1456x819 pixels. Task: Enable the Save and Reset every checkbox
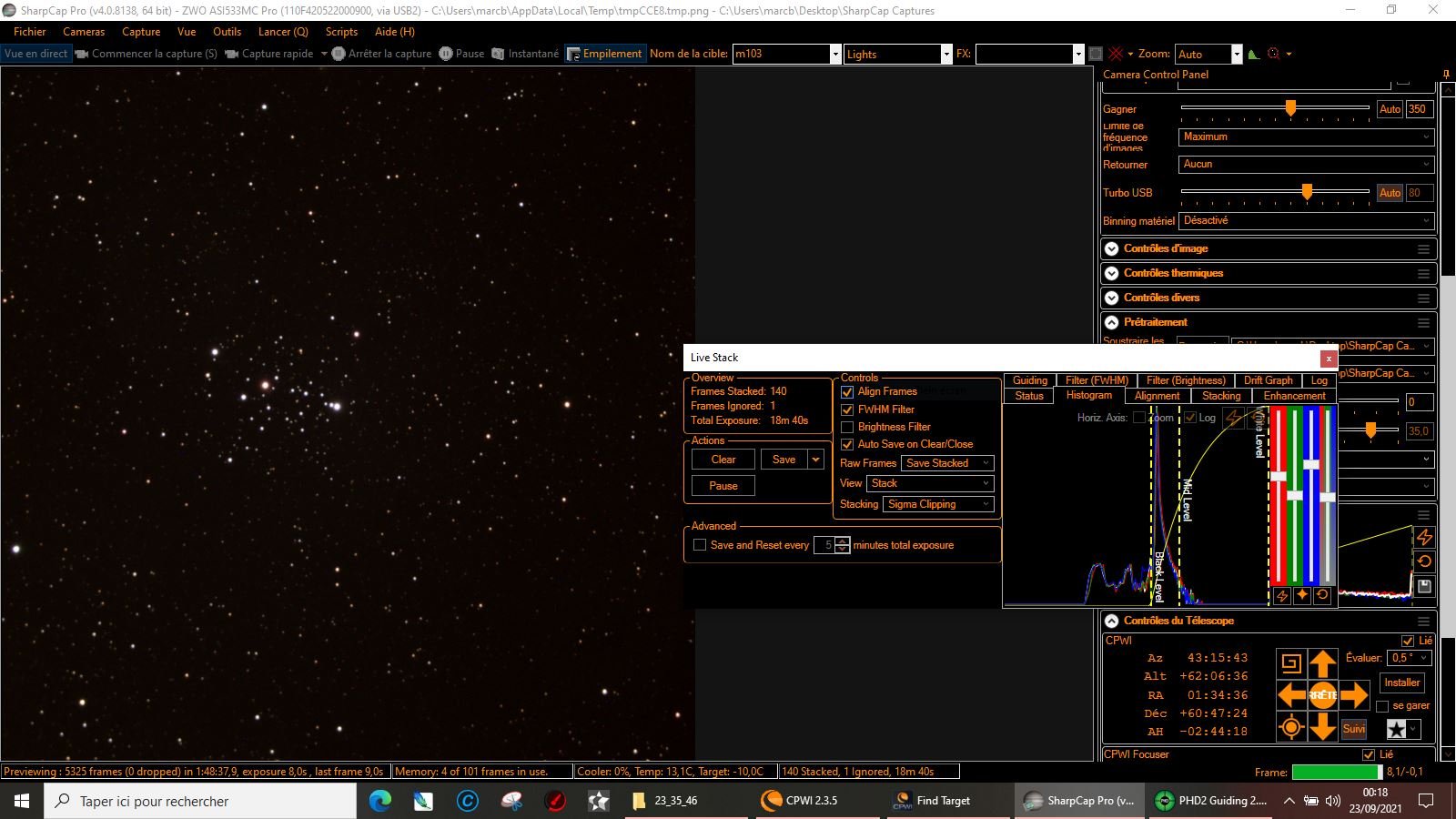[700, 545]
